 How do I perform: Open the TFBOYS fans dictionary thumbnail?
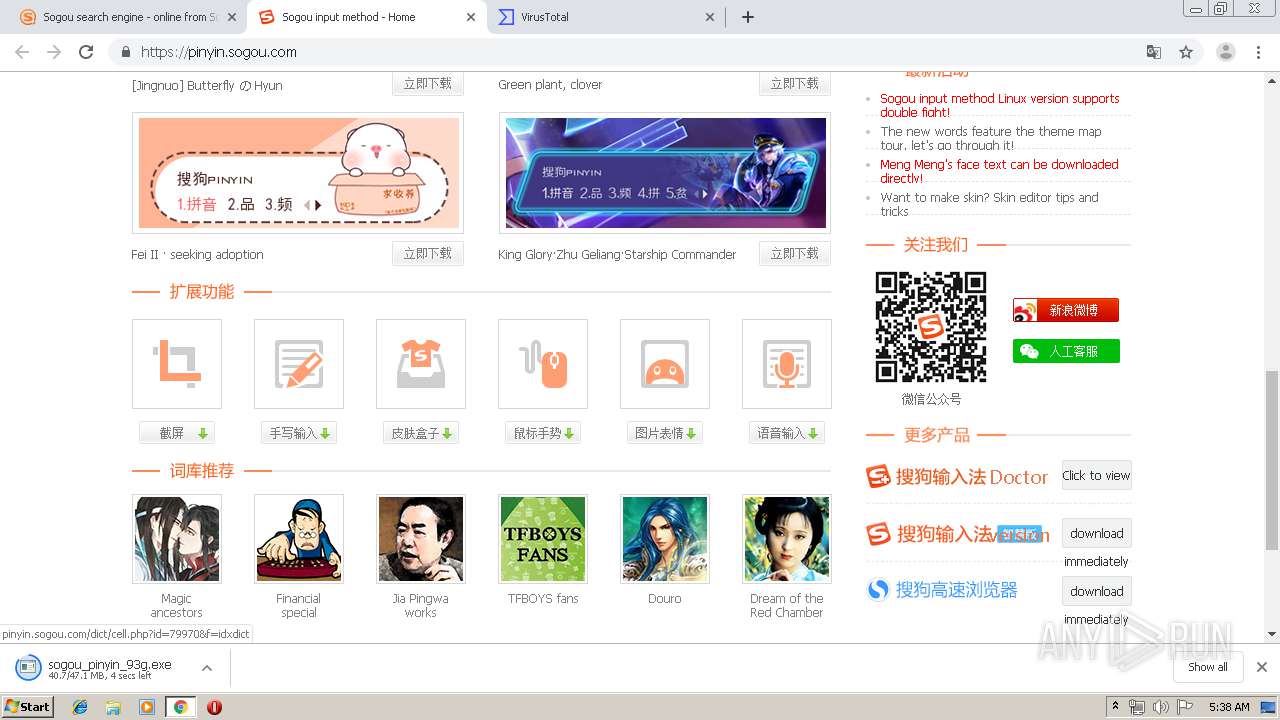543,539
